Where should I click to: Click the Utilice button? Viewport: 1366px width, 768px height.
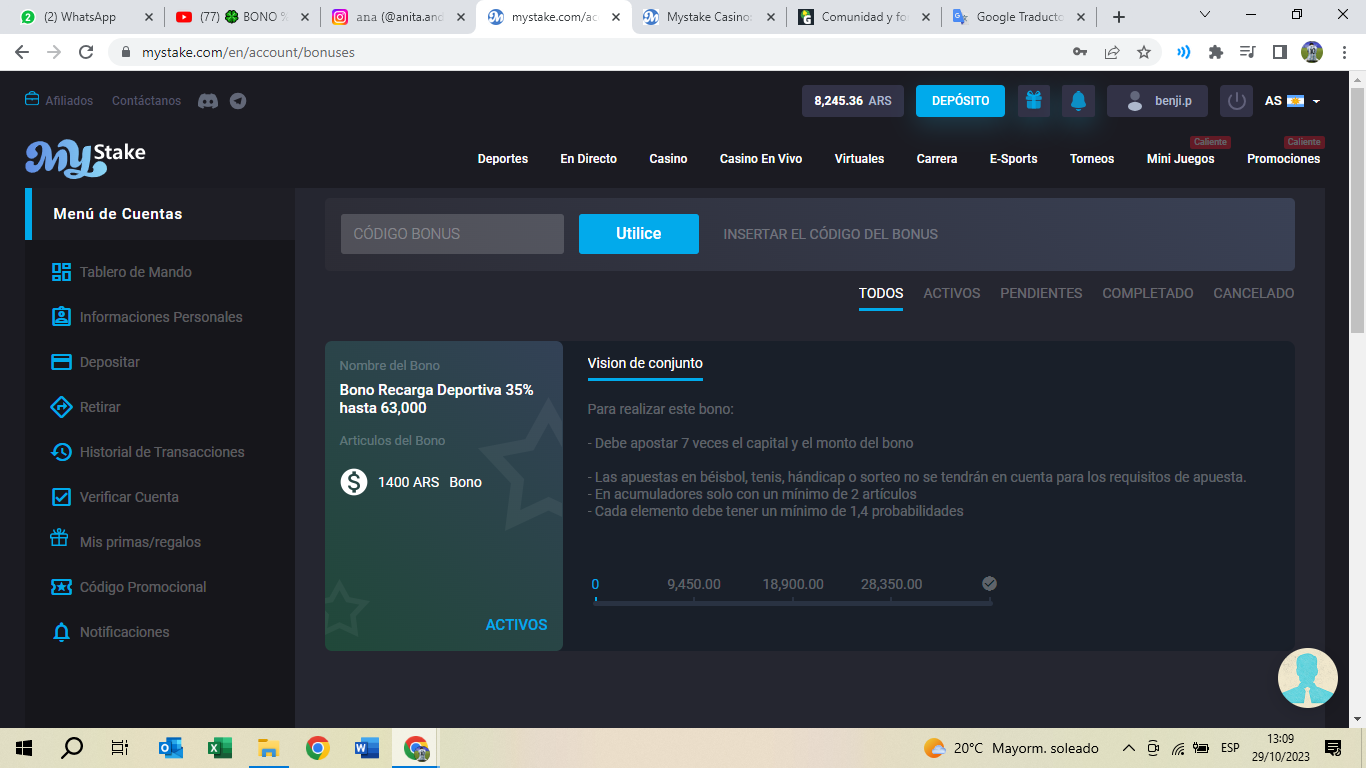638,234
